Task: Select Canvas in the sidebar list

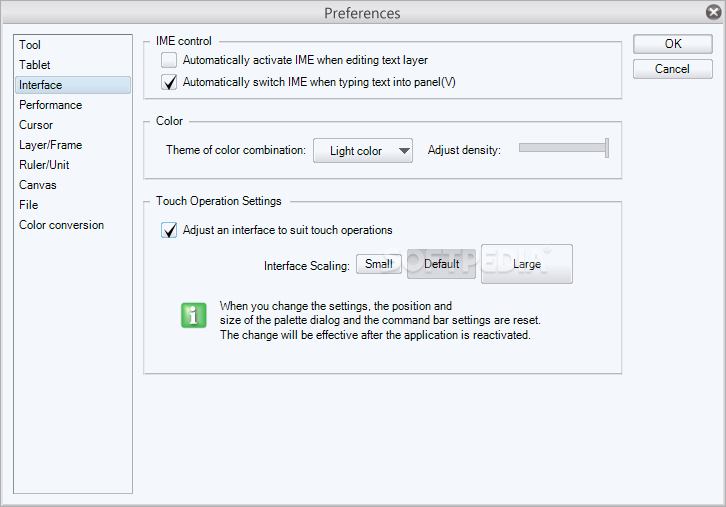Action: (x=73, y=185)
